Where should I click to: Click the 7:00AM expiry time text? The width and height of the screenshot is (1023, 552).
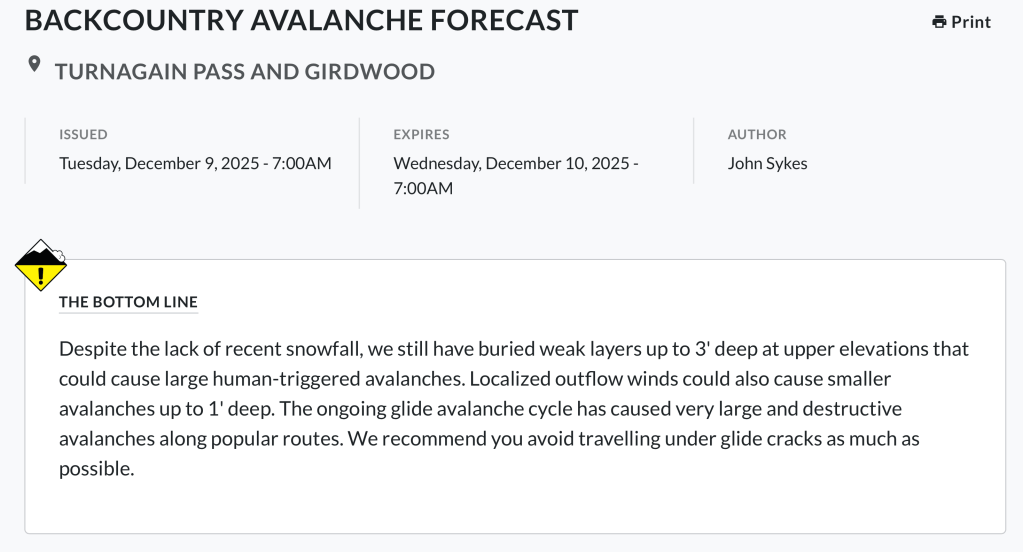coord(423,189)
